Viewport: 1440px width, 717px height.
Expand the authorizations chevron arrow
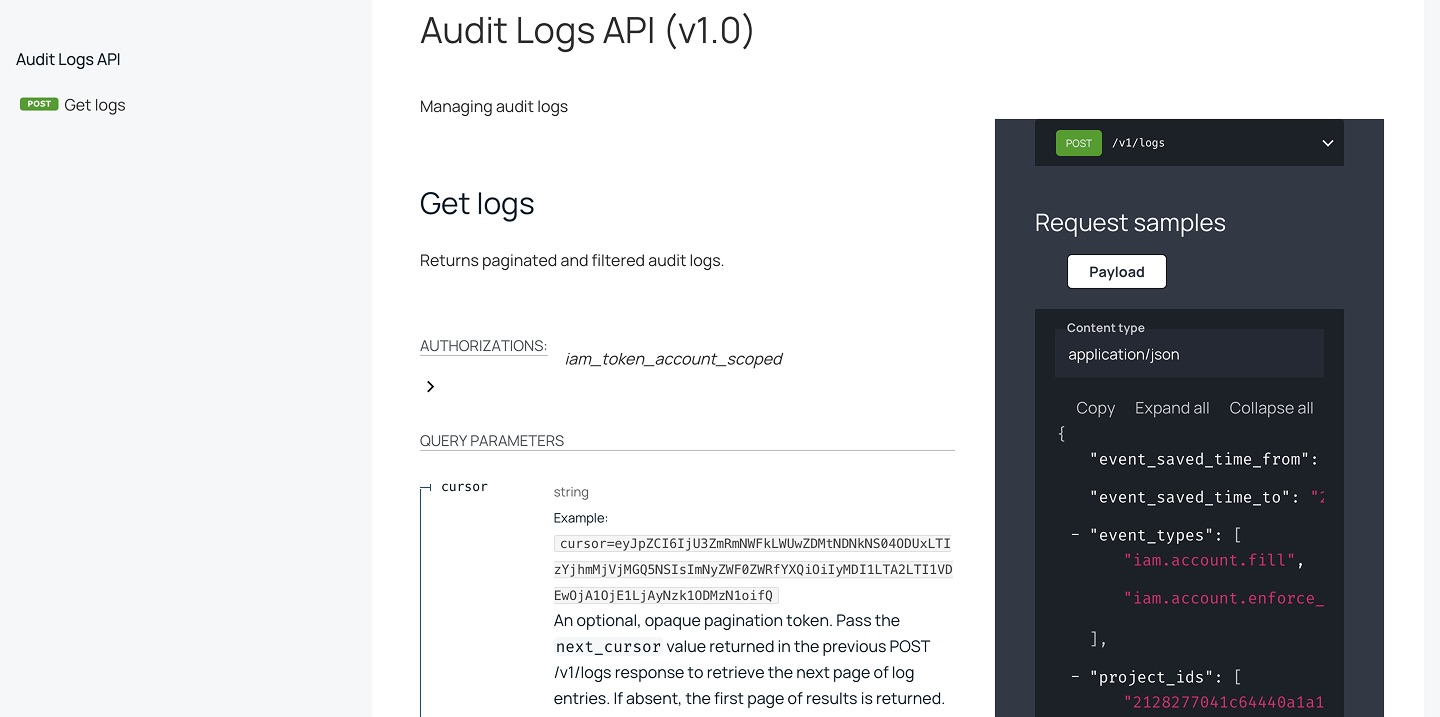(x=430, y=387)
